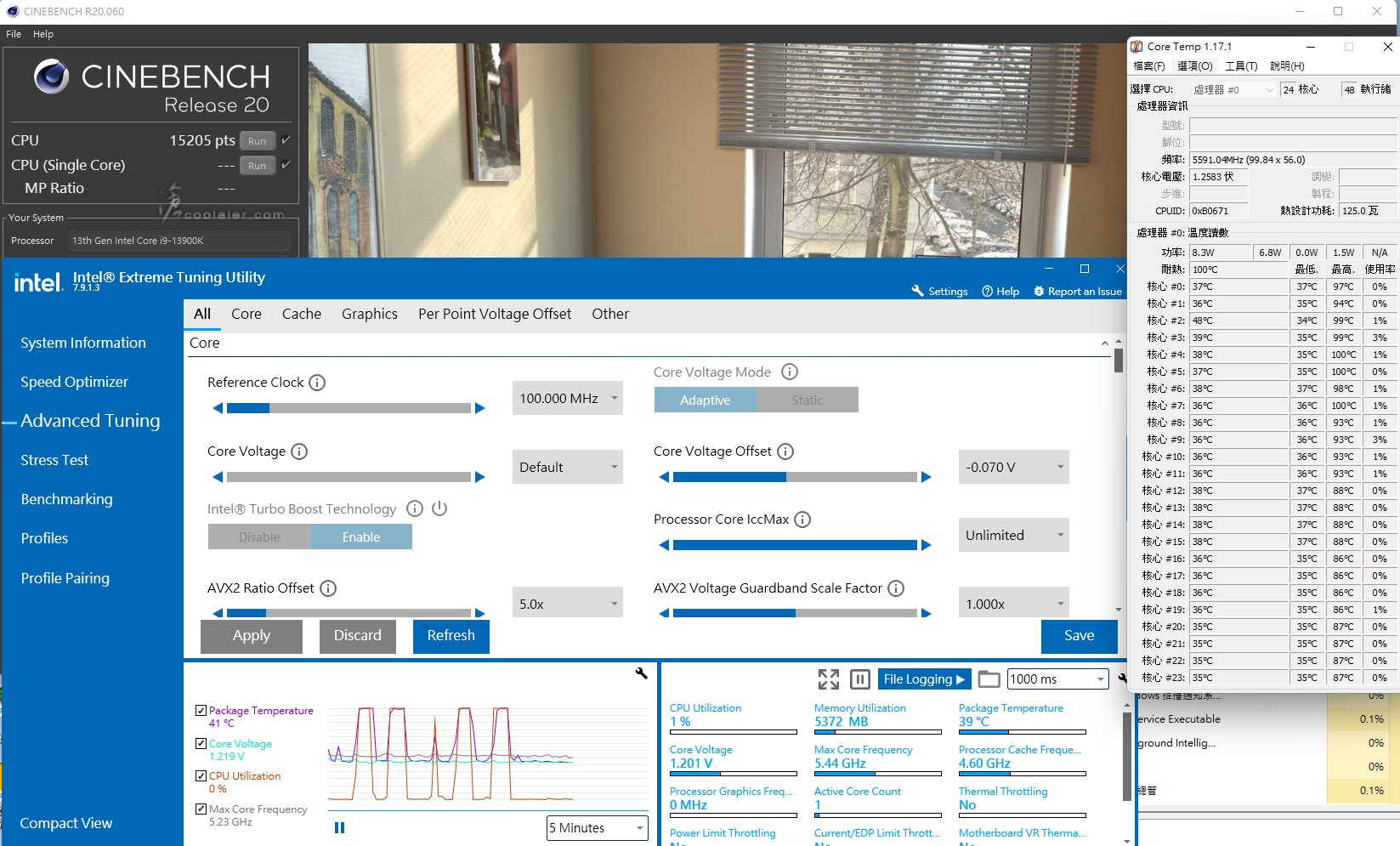This screenshot has height=846, width=1400.
Task: Start File Logging
Action: [924, 679]
